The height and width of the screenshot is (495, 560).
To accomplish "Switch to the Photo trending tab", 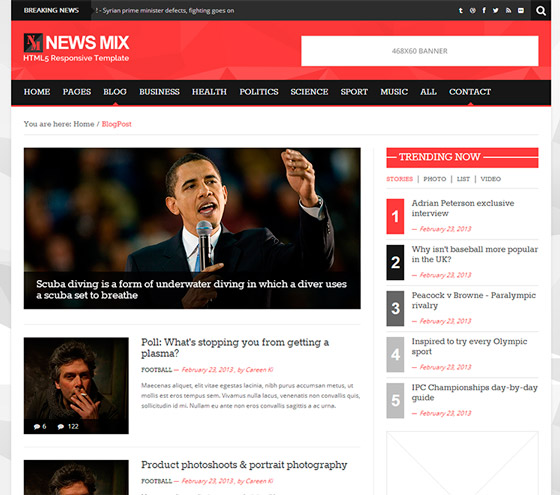I will click(435, 179).
